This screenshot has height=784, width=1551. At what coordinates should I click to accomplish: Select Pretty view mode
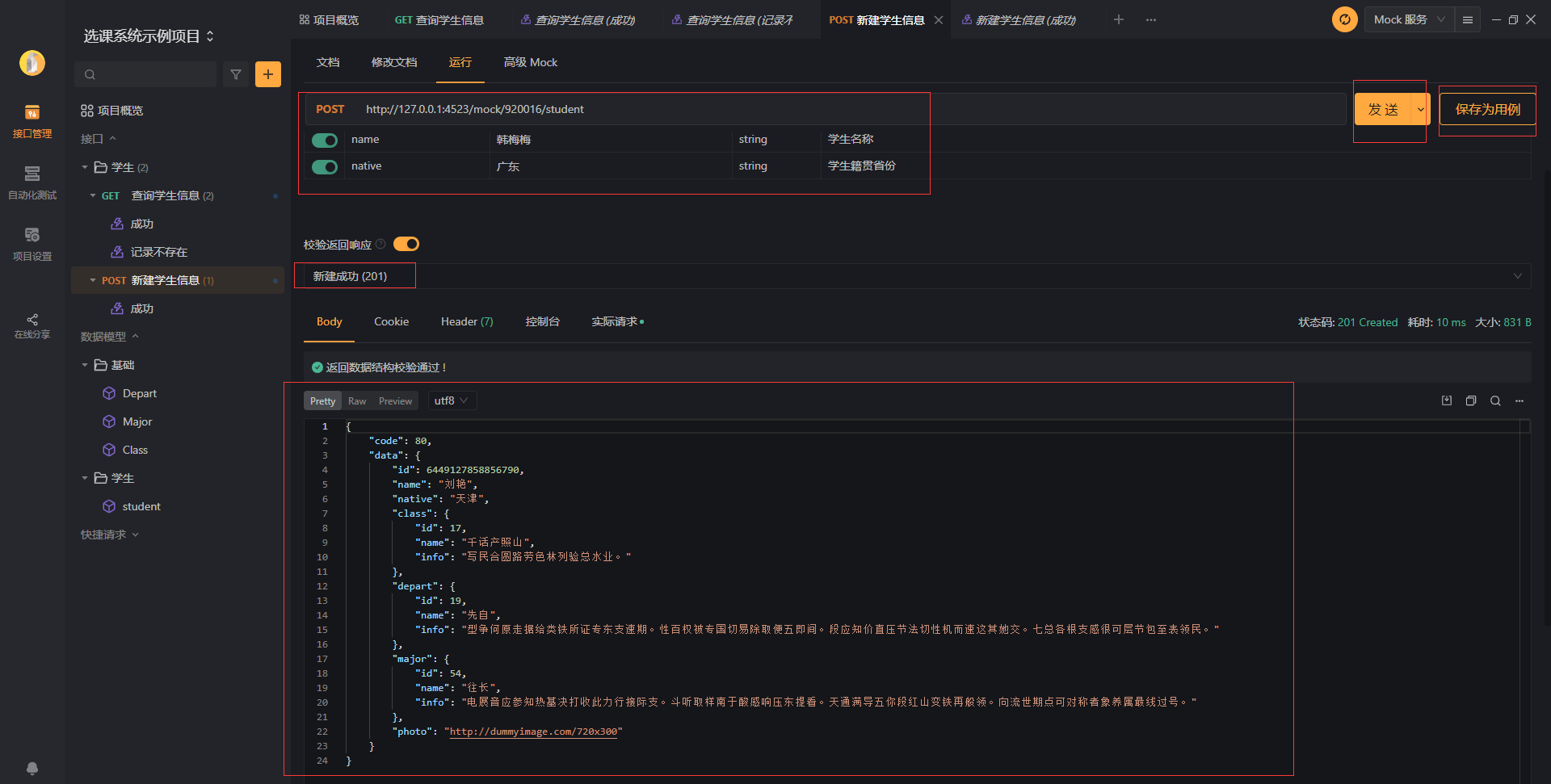tap(322, 400)
